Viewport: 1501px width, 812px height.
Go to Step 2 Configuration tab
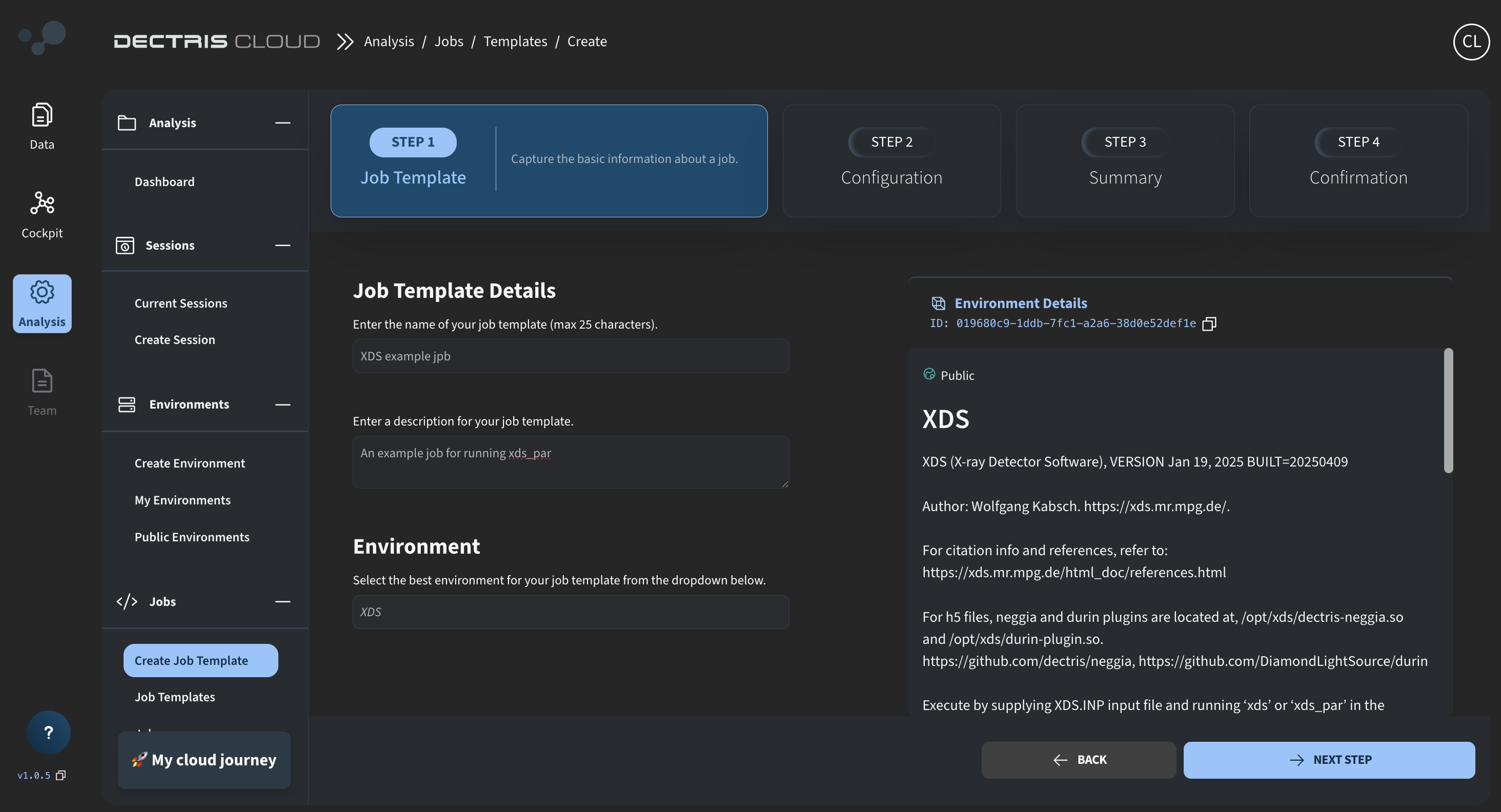(x=891, y=161)
